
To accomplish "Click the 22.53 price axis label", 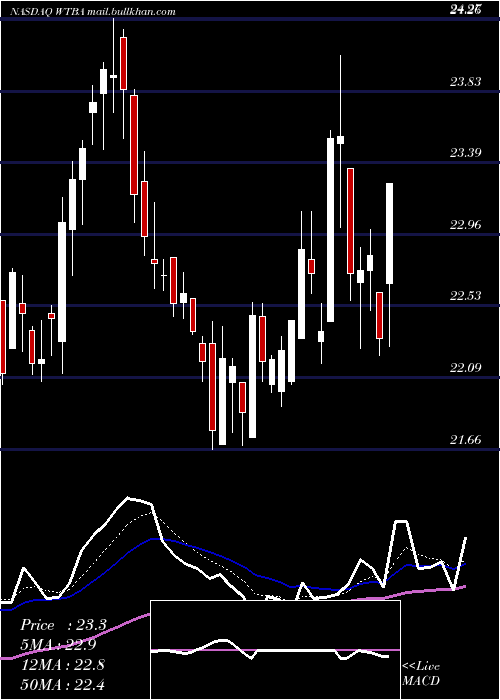I will (x=466, y=296).
